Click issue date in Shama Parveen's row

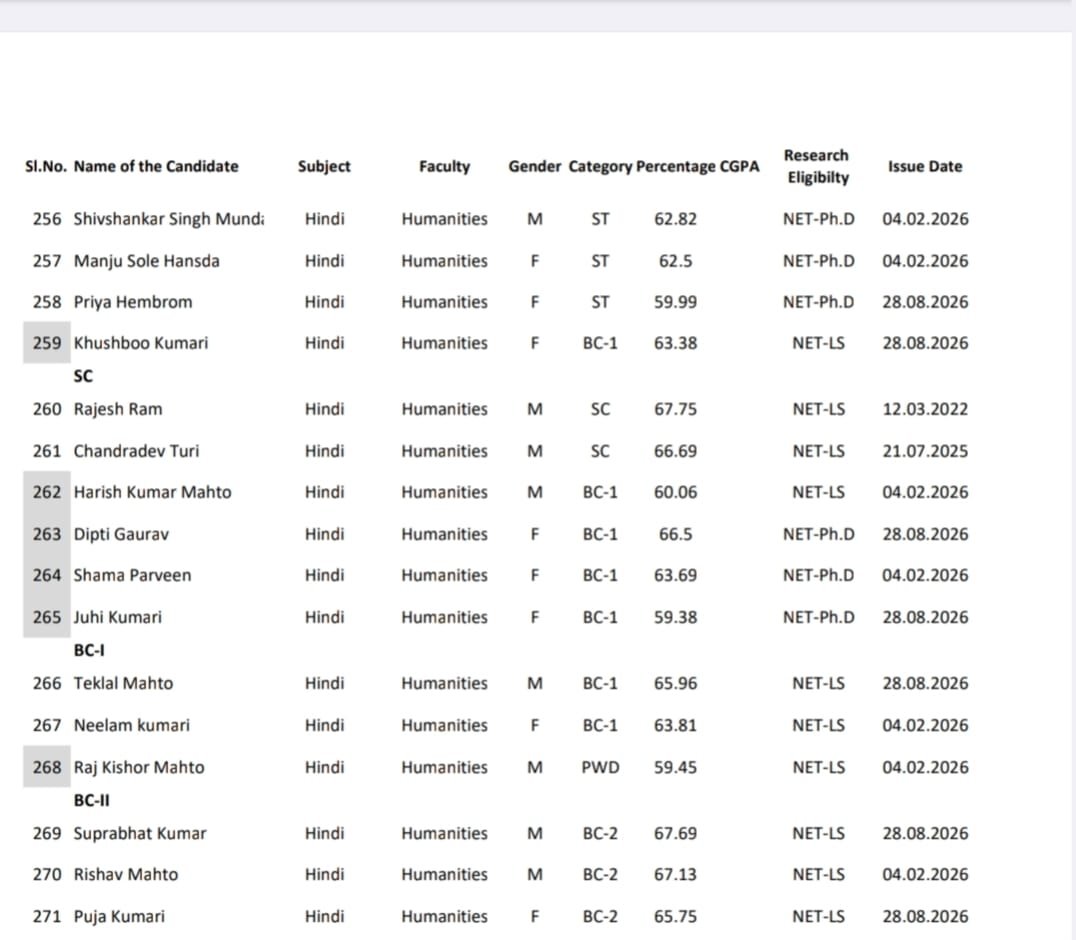click(x=925, y=575)
